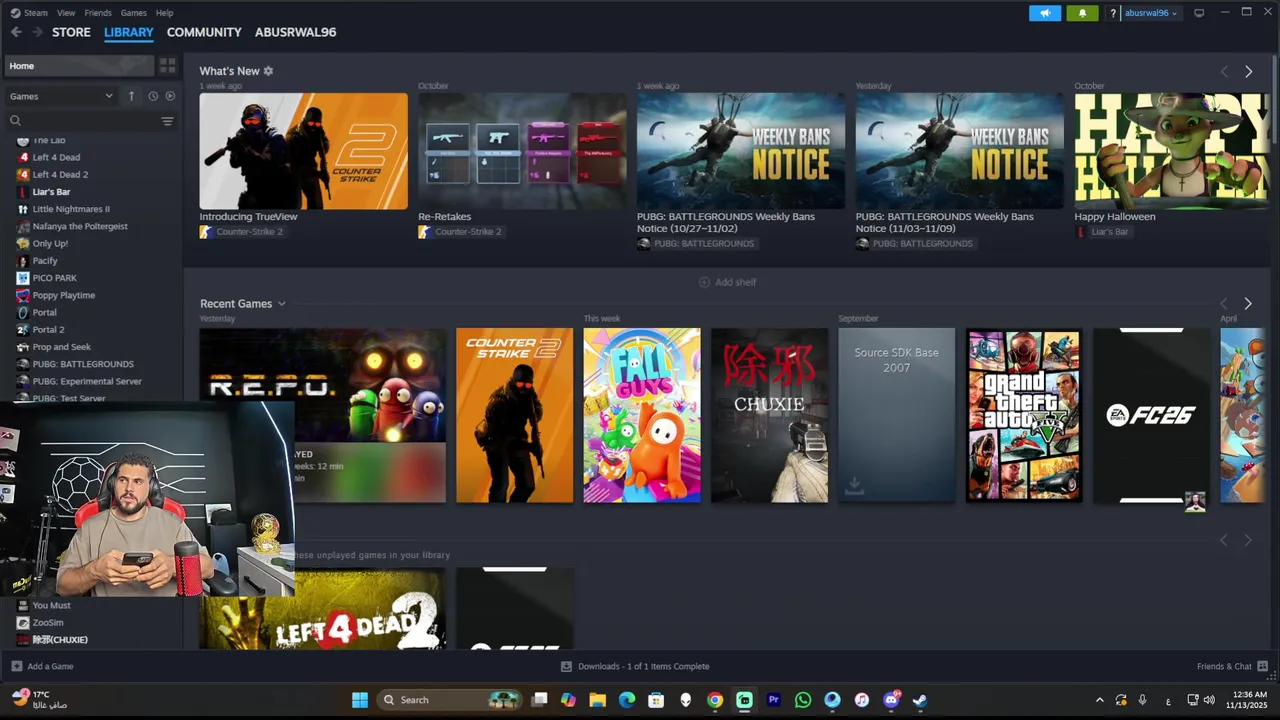Click Steam icon in the taskbar

tap(920, 700)
